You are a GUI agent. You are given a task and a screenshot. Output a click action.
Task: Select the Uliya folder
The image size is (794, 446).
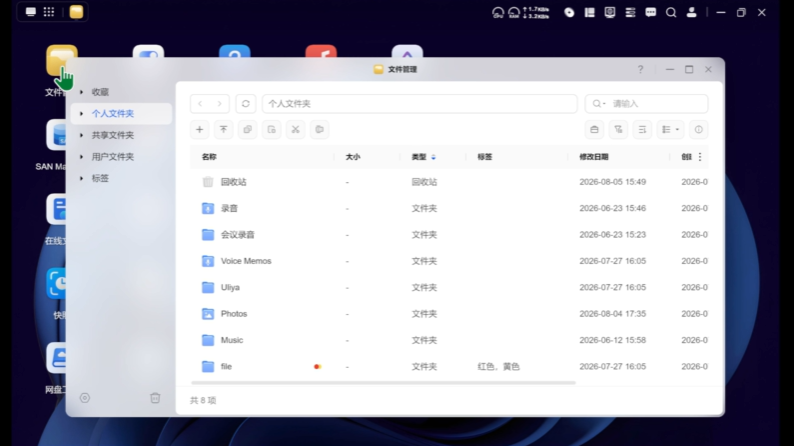coord(230,288)
